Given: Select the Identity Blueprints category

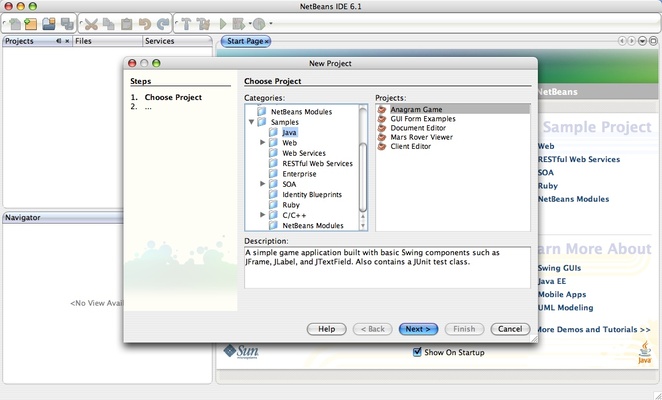Looking at the screenshot, I should [312, 195].
